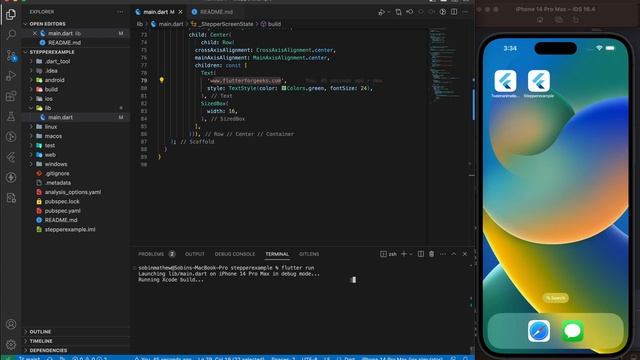Image resolution: width=640 pixels, height=360 pixels.
Task: Maximize the panel with the up chevron
Action: [453, 254]
